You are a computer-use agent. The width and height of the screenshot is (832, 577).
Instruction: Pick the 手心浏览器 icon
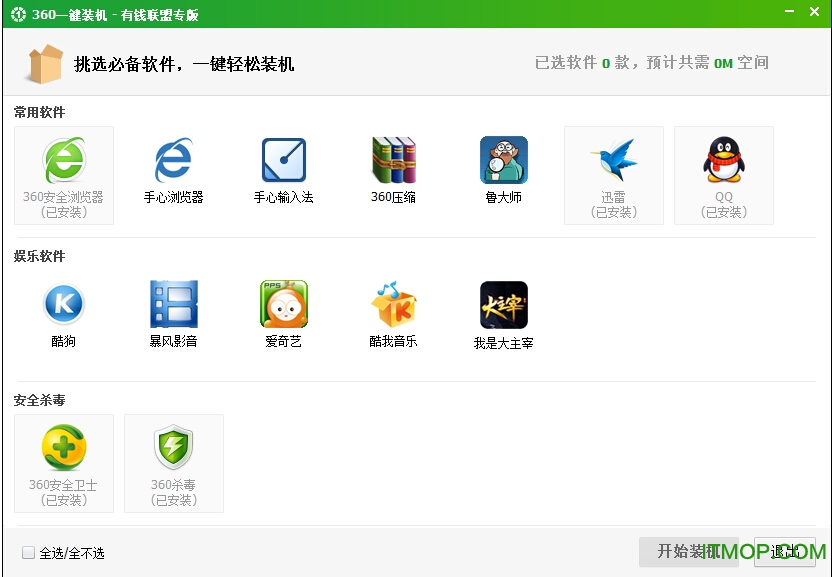coord(174,160)
